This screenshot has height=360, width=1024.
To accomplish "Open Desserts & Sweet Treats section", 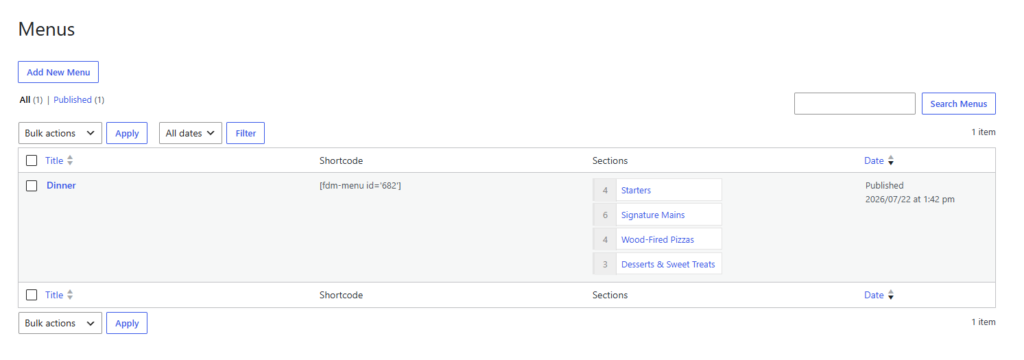I will click(x=668, y=265).
